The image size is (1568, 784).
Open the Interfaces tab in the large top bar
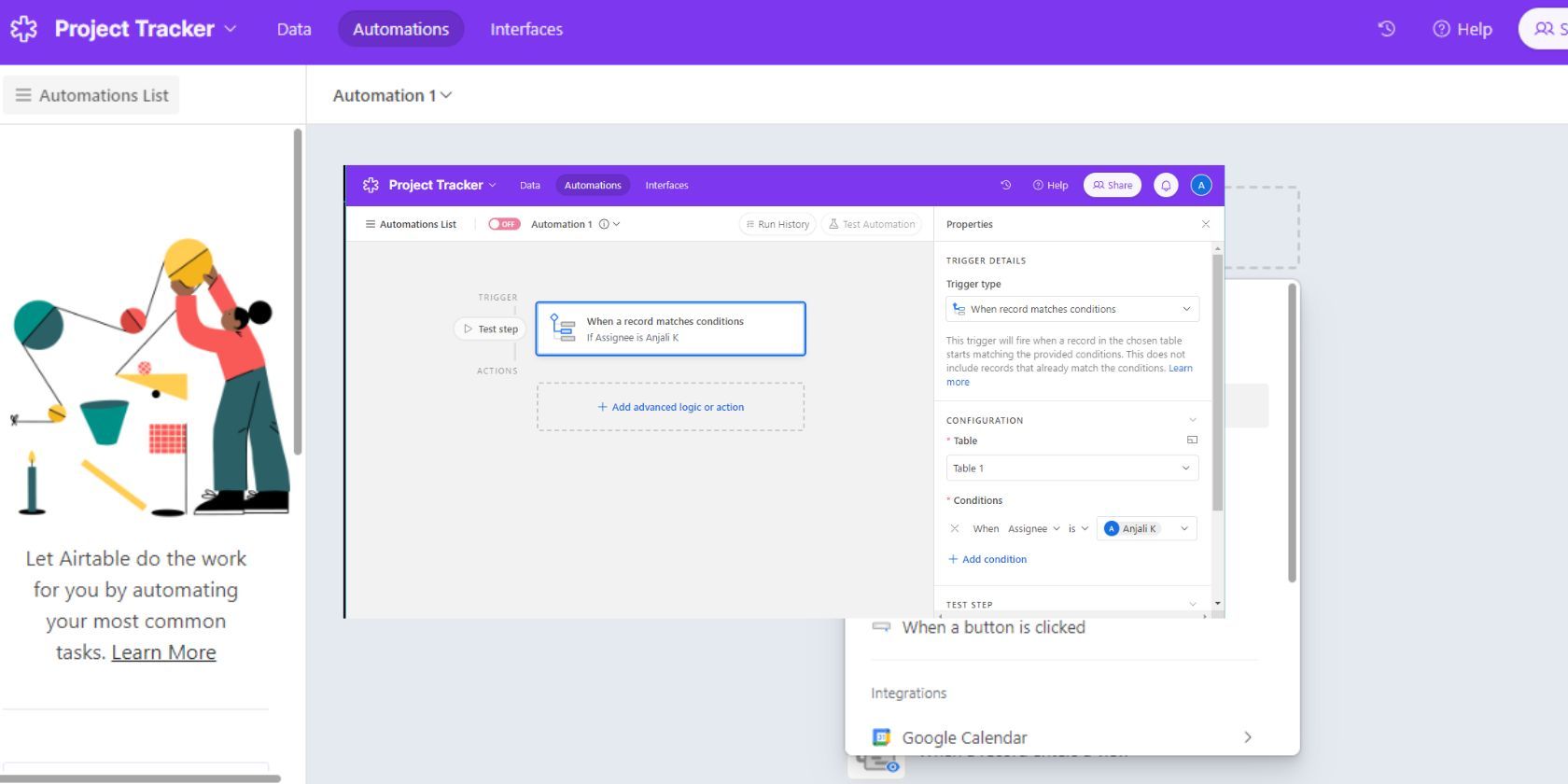click(526, 29)
